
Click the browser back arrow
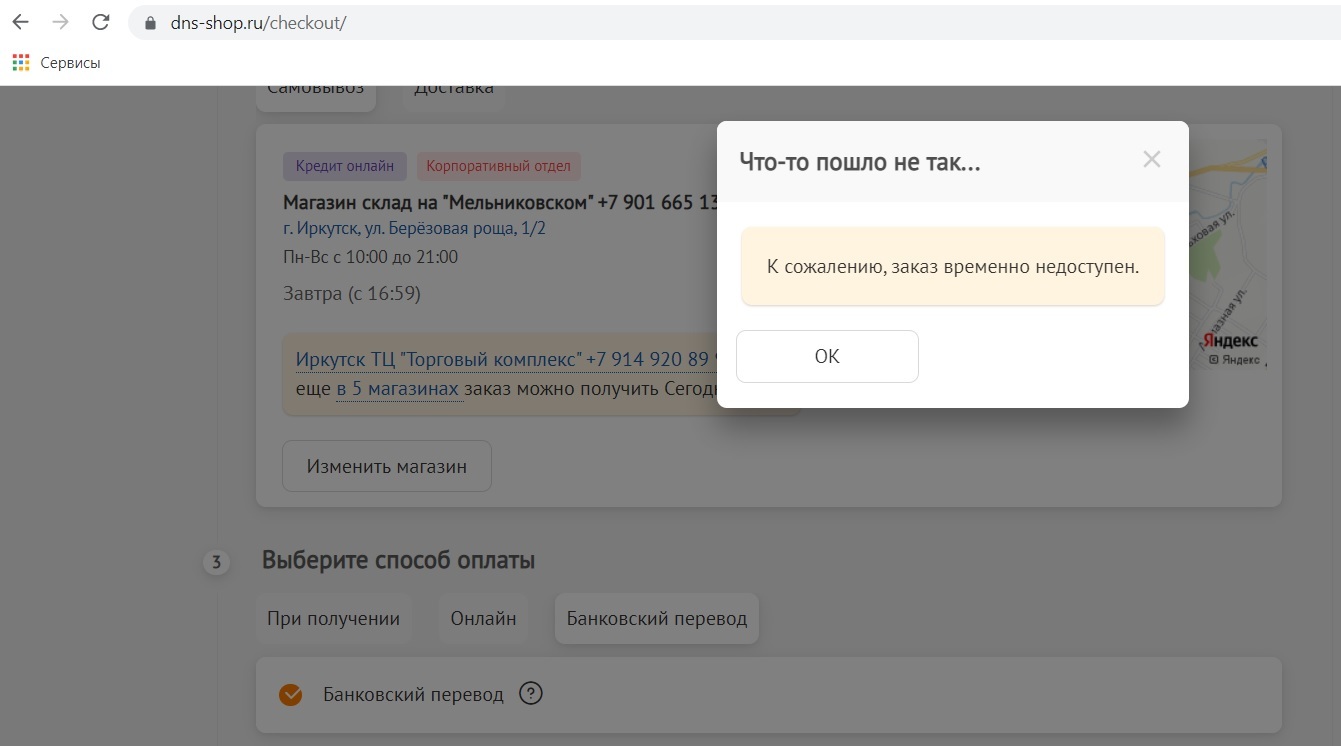(x=20, y=22)
